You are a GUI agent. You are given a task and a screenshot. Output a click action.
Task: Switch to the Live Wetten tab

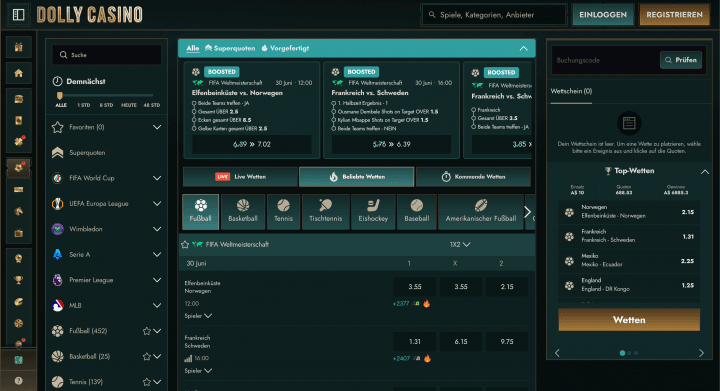(240, 177)
